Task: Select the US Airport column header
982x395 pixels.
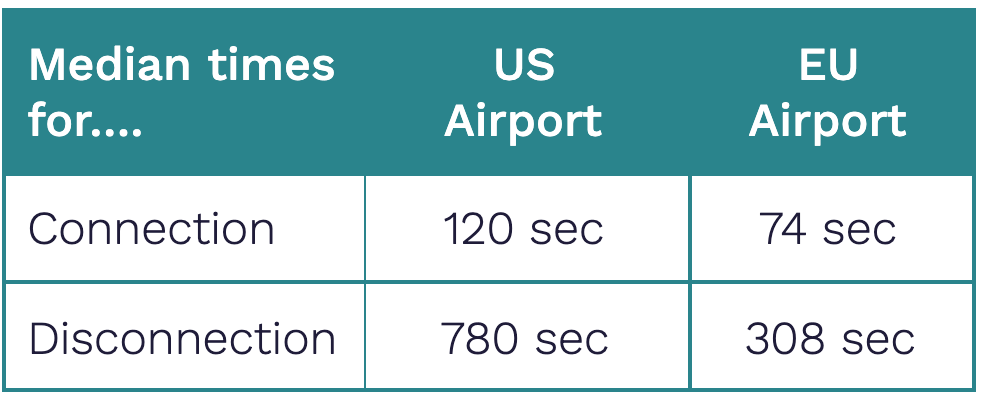Action: click(x=527, y=93)
